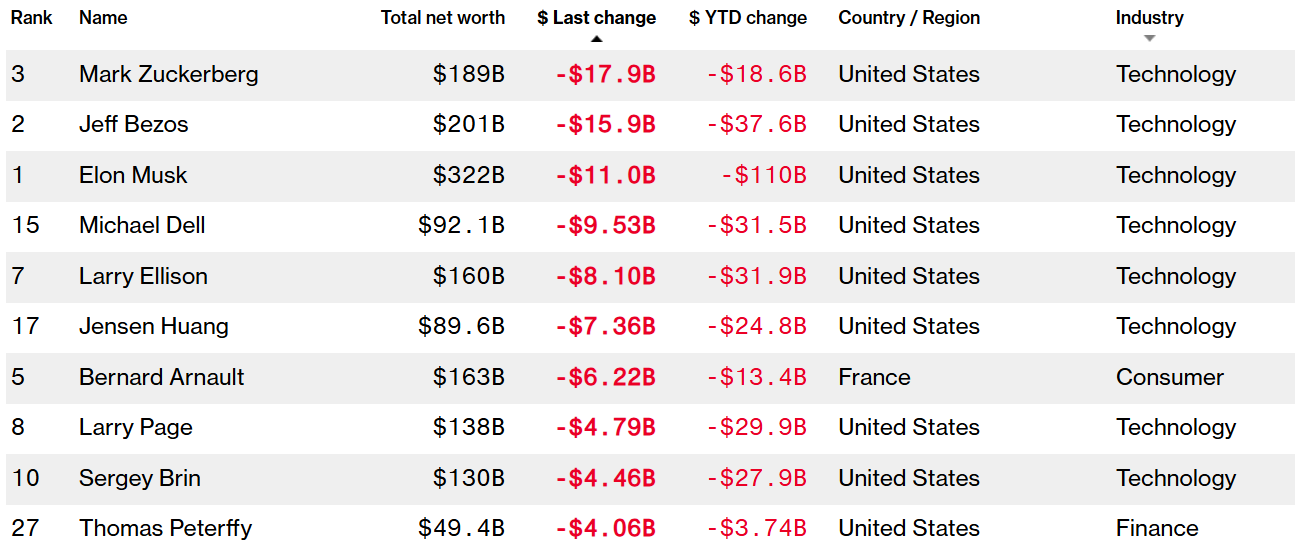The height and width of the screenshot is (548, 1295).
Task: Click the ascending sort arrow under Last change
Action: pos(597,39)
